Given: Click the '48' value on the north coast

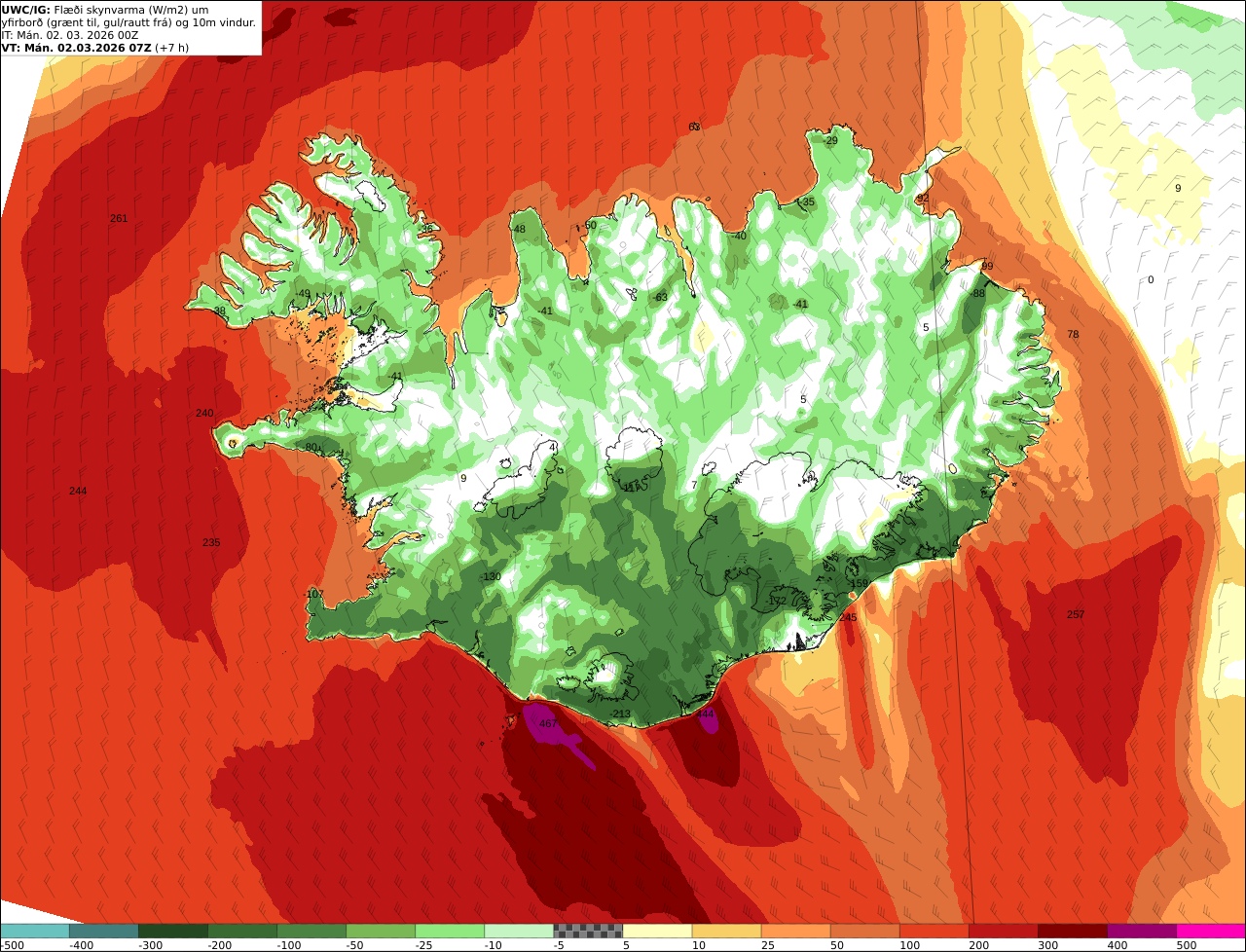Looking at the screenshot, I should point(519,229).
